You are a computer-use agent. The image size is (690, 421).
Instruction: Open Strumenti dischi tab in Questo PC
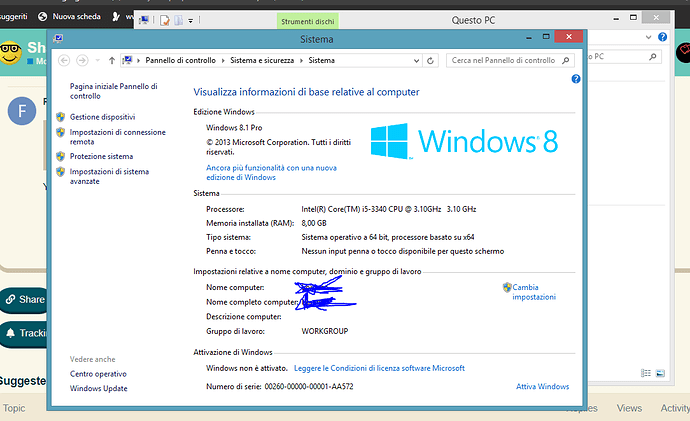[x=308, y=21]
